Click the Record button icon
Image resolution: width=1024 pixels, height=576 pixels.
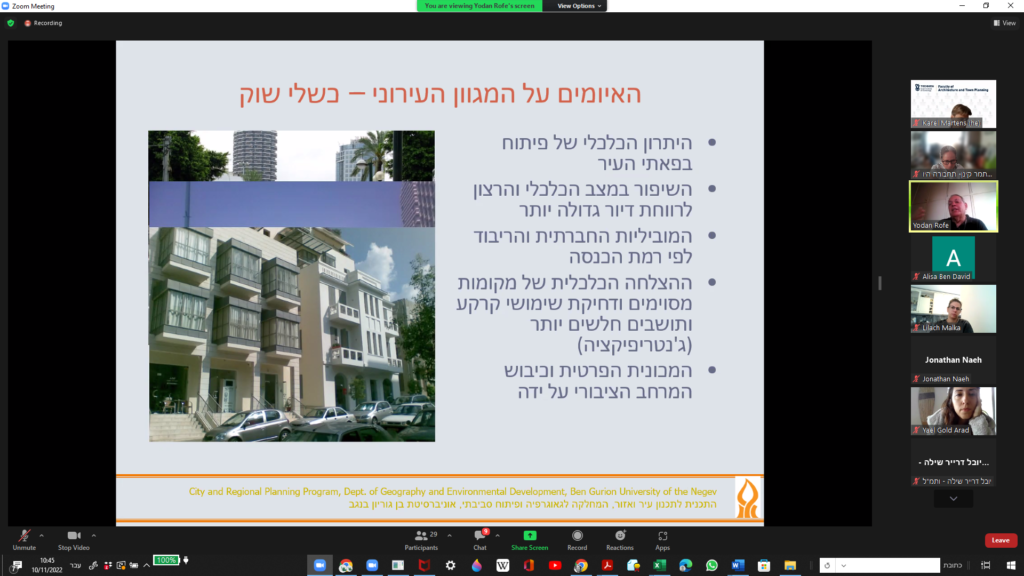pos(577,538)
